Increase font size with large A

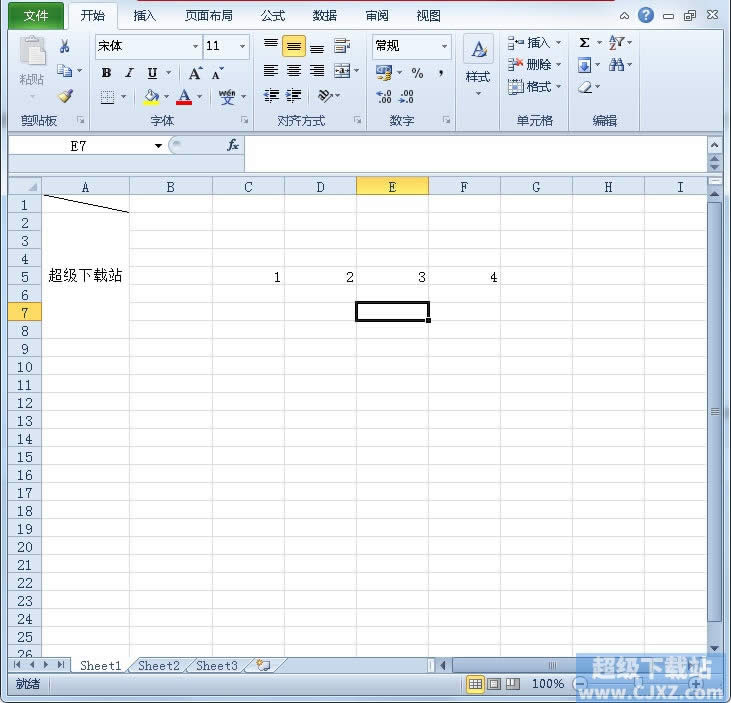click(x=195, y=73)
